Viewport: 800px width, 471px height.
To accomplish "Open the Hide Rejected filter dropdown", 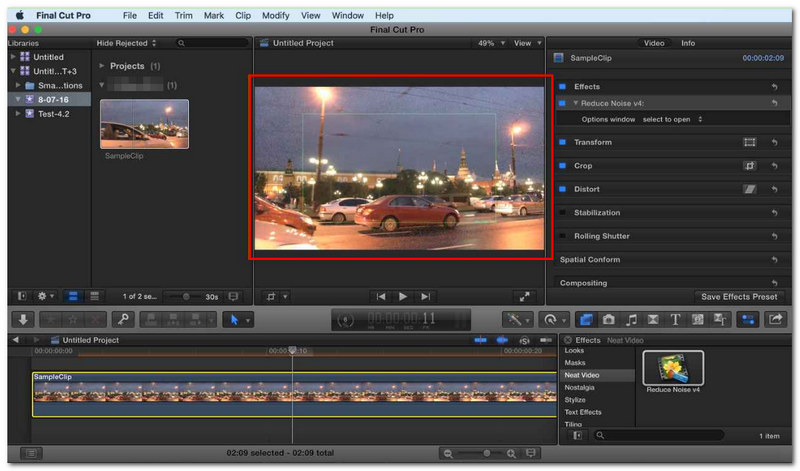I will point(126,43).
